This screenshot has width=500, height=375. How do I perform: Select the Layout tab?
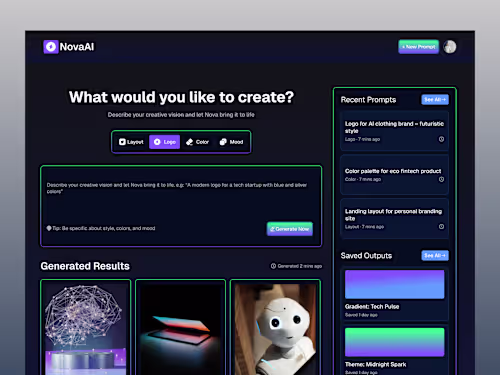coord(131,142)
